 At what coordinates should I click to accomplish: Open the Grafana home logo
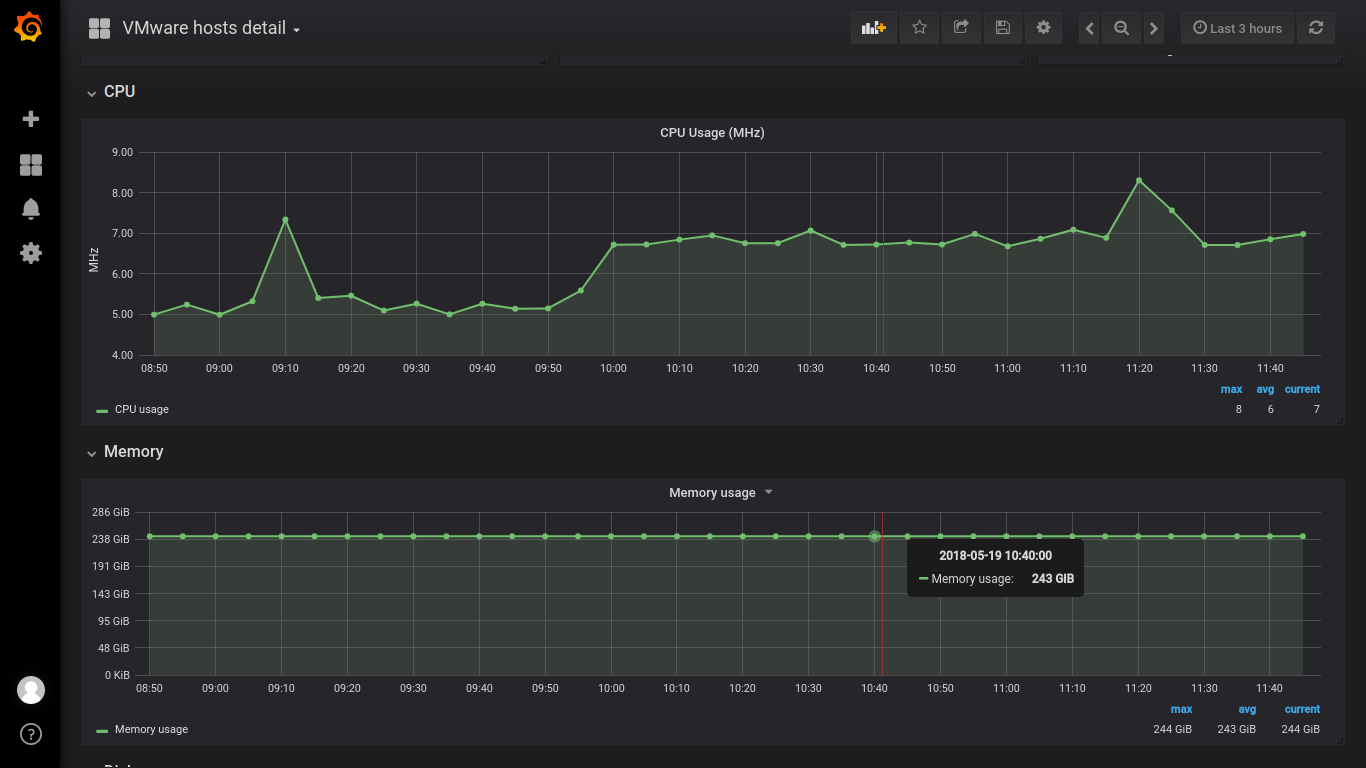coord(30,28)
